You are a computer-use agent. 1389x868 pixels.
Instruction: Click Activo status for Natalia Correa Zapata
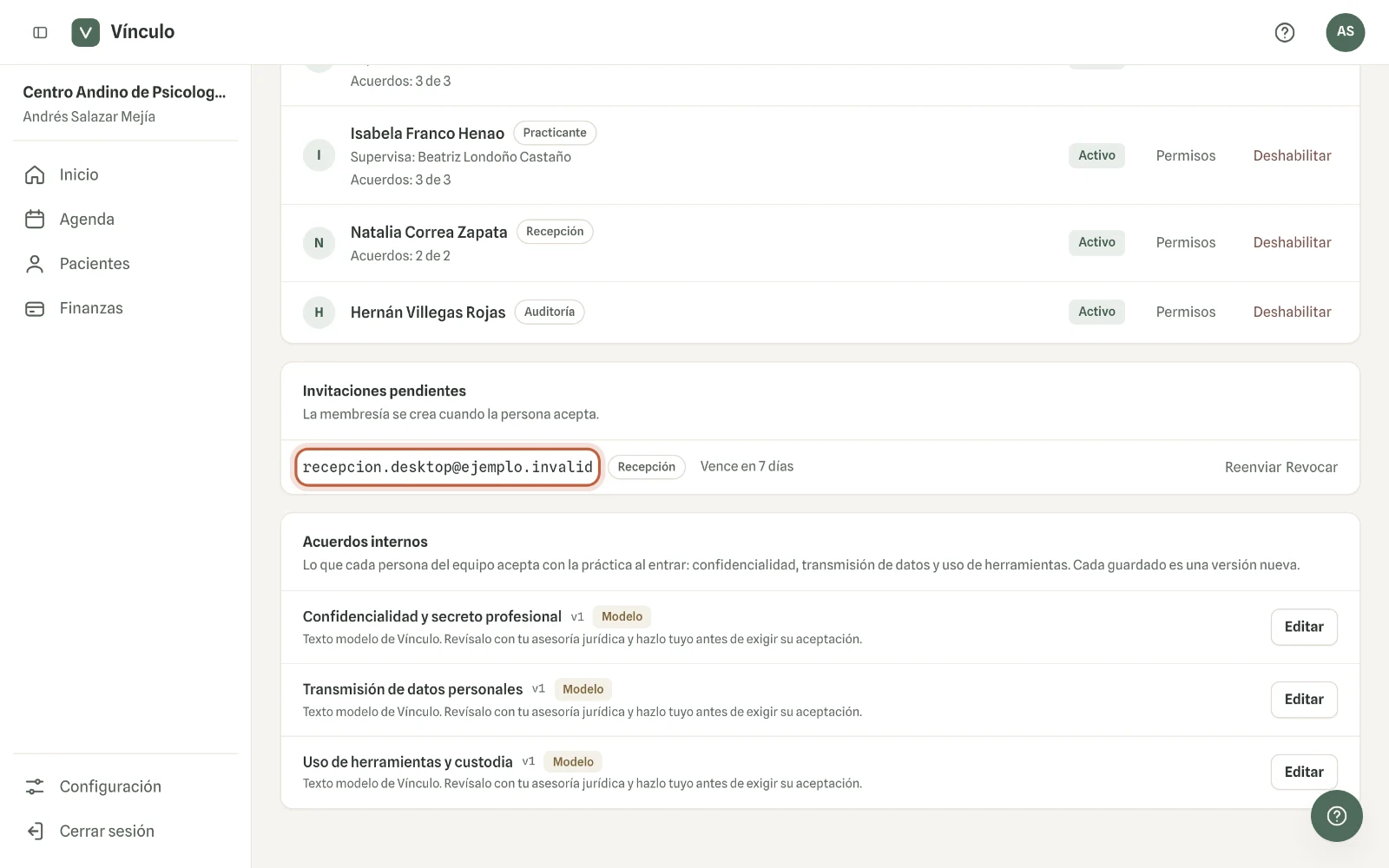[1096, 242]
